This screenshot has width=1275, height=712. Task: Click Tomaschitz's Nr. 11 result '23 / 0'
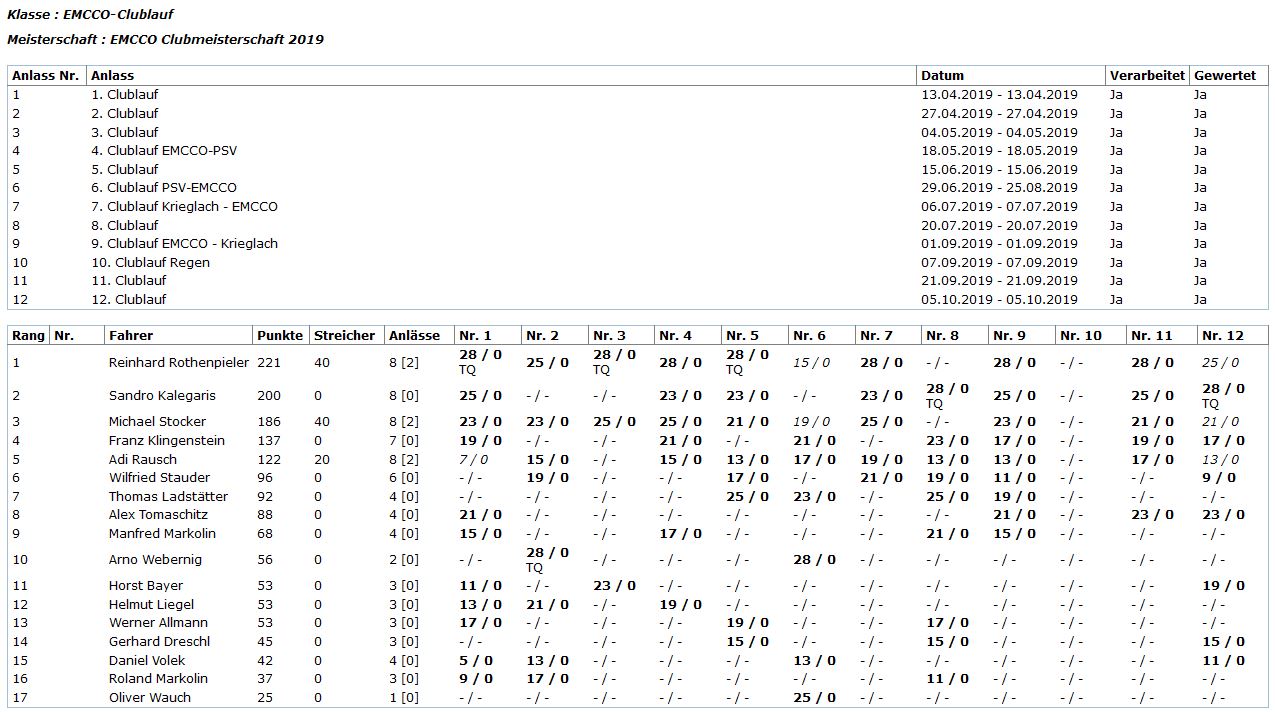(x=1152, y=515)
